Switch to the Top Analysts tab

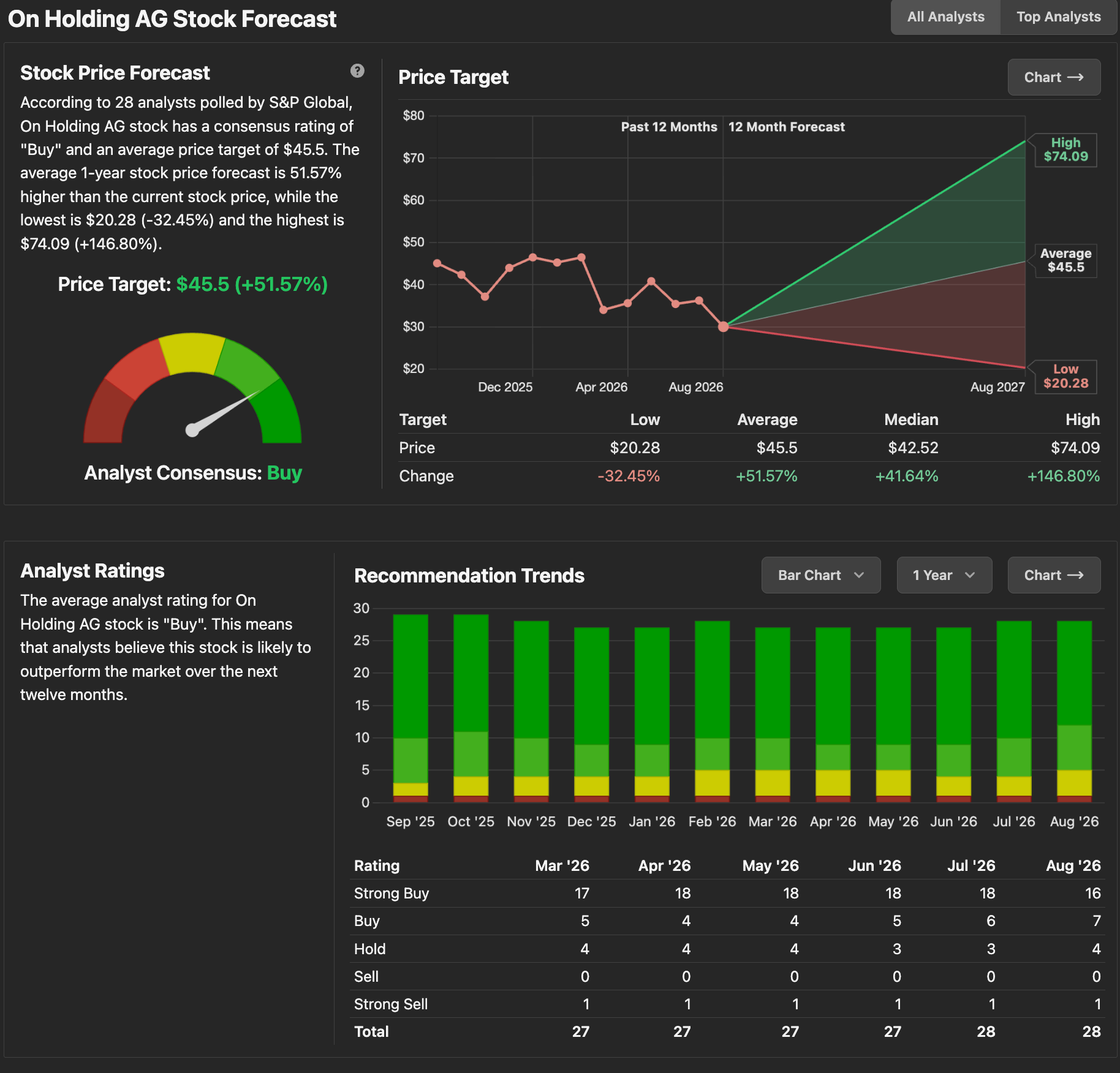[1058, 17]
